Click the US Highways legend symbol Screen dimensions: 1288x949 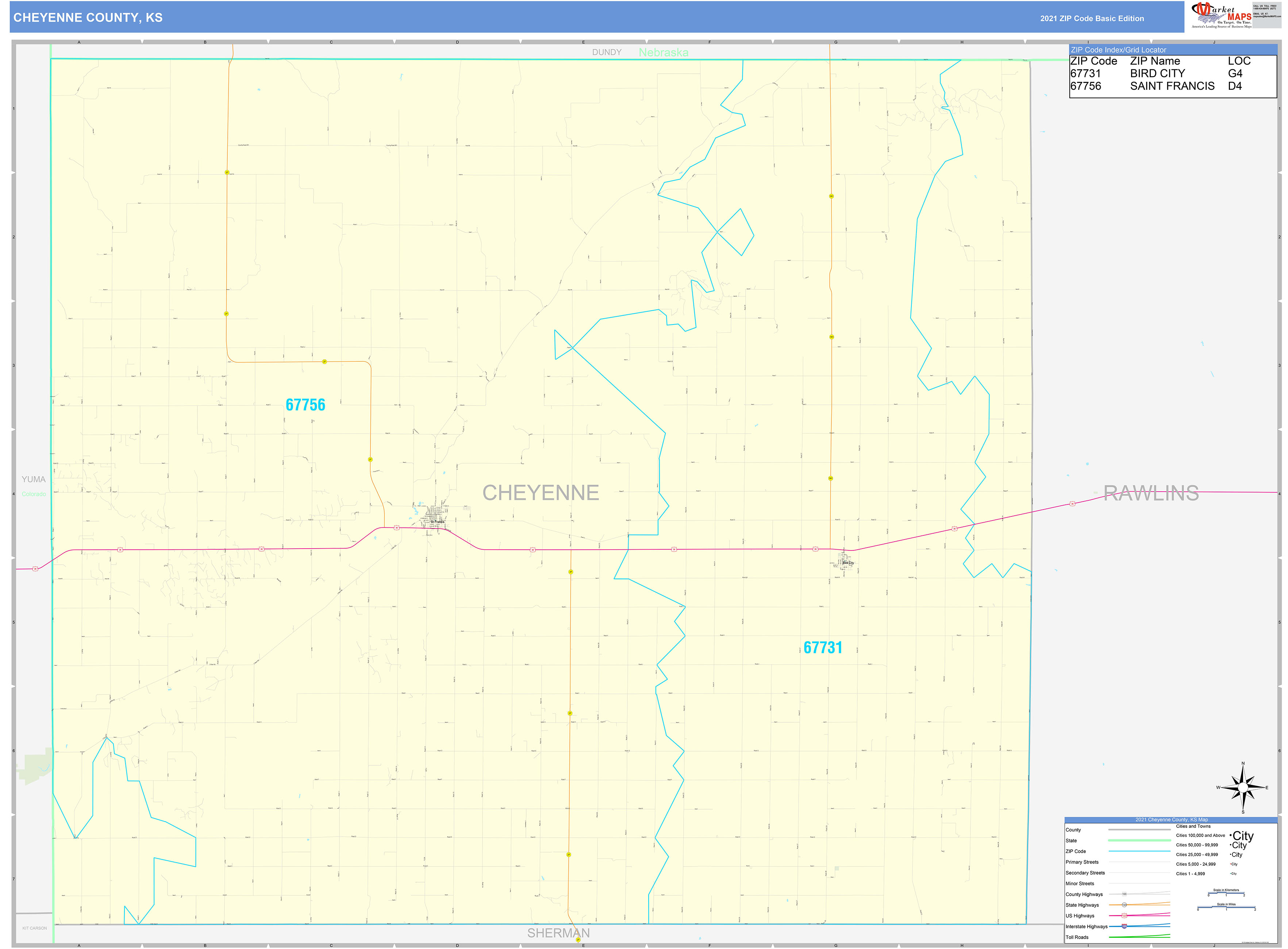pyautogui.click(x=1124, y=916)
